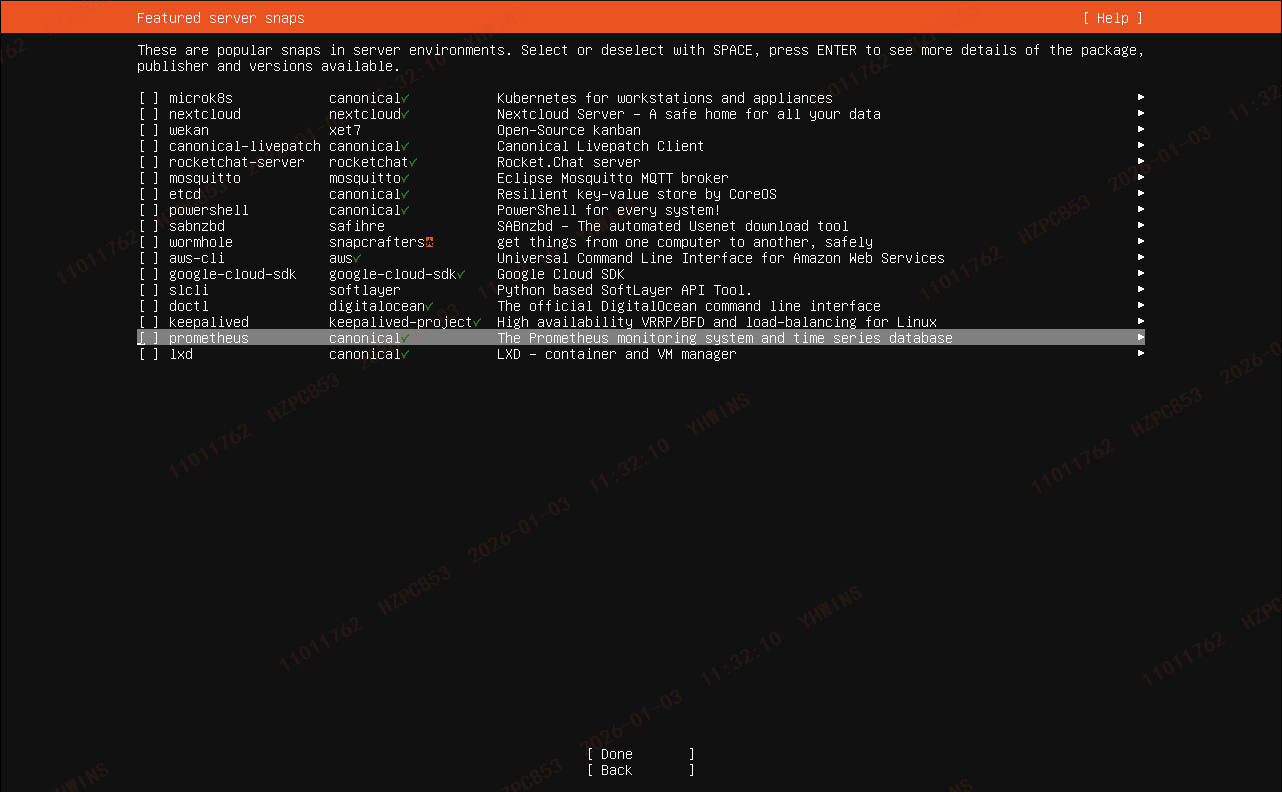Enable canonical-livepatch snap checkbox
The image size is (1282, 792).
(148, 146)
